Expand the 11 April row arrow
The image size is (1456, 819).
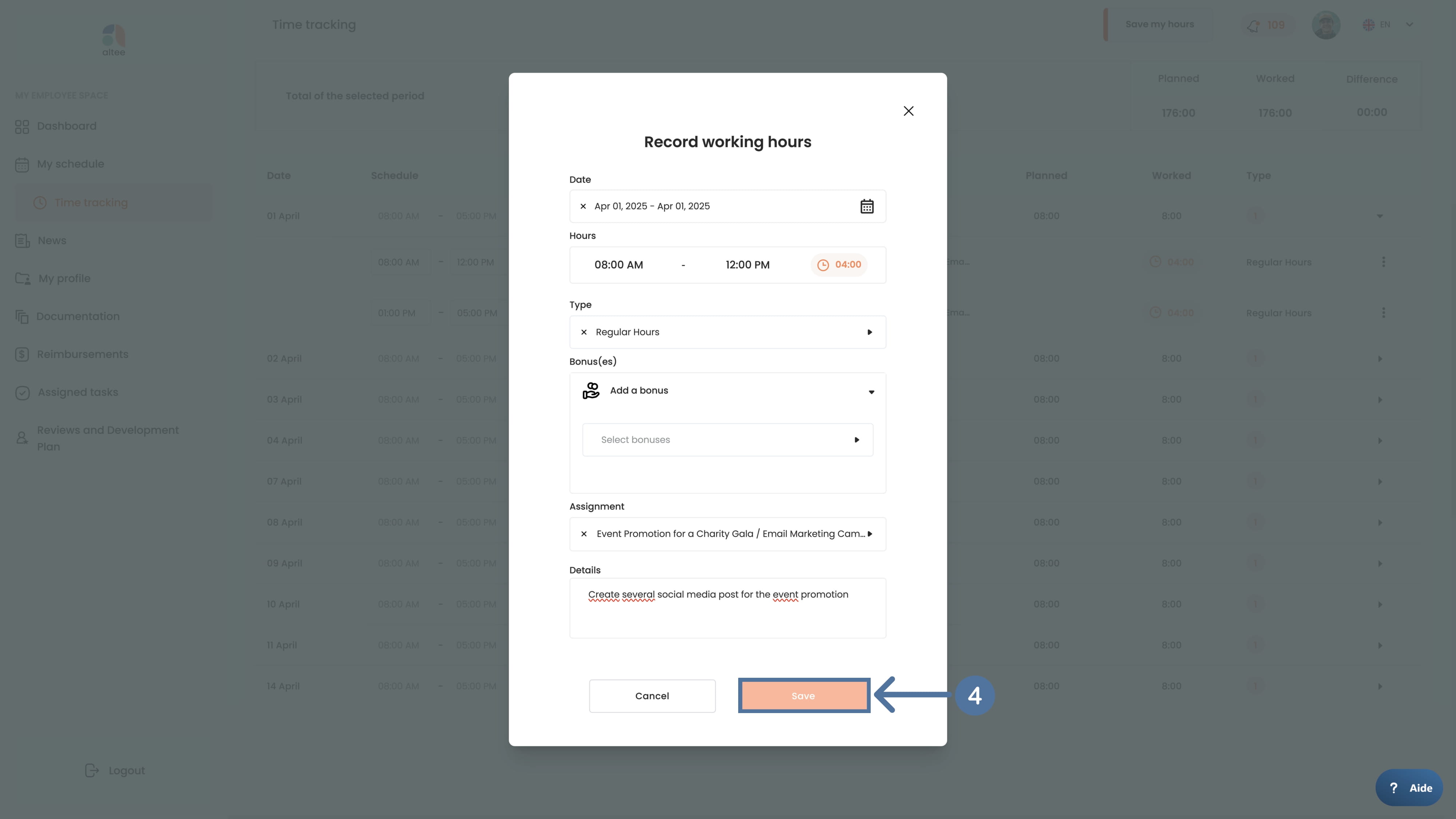tap(1380, 645)
